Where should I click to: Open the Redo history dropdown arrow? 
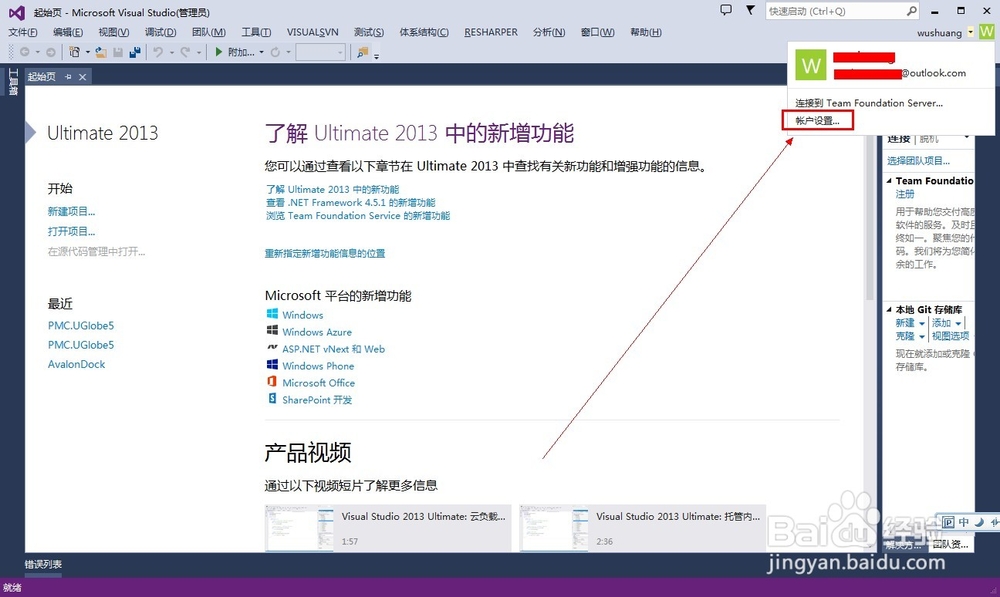point(198,52)
